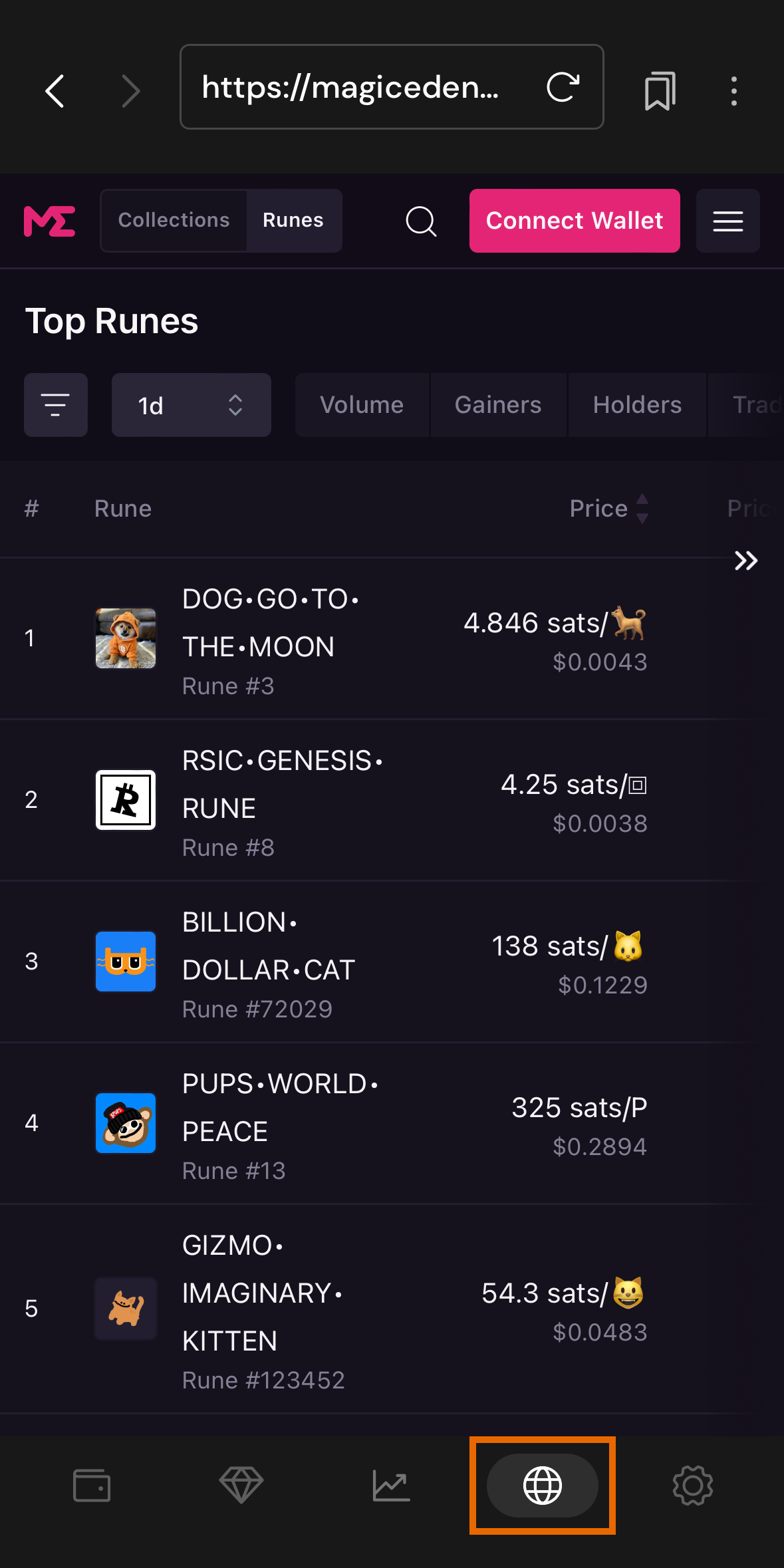Sort runes by Holders
Screen dimensions: 784x1568
[637, 405]
